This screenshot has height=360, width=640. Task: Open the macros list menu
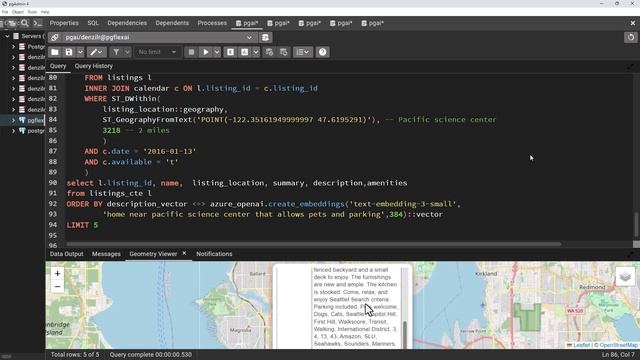tap(303, 52)
